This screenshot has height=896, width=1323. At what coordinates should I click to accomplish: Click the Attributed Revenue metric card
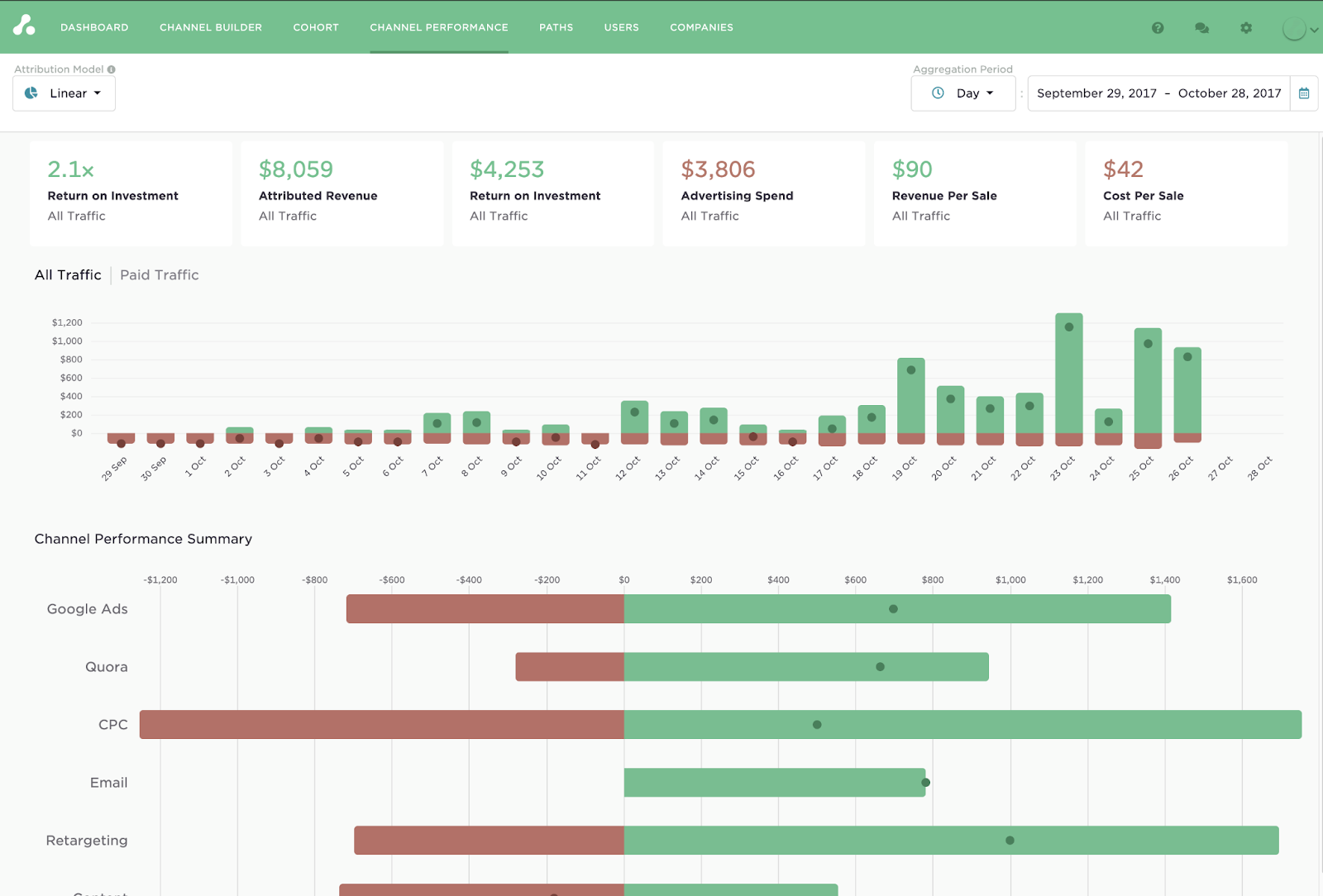(x=341, y=192)
